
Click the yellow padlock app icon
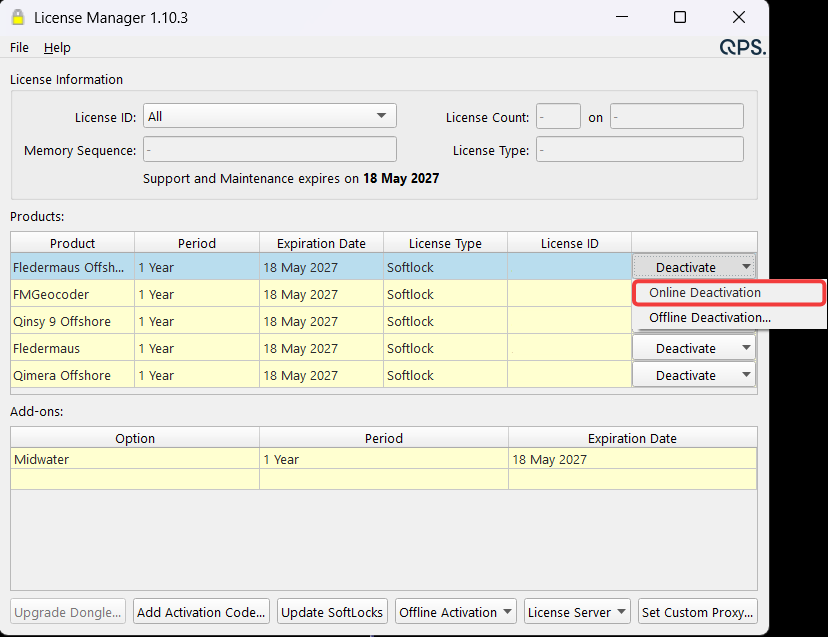pyautogui.click(x=17, y=17)
